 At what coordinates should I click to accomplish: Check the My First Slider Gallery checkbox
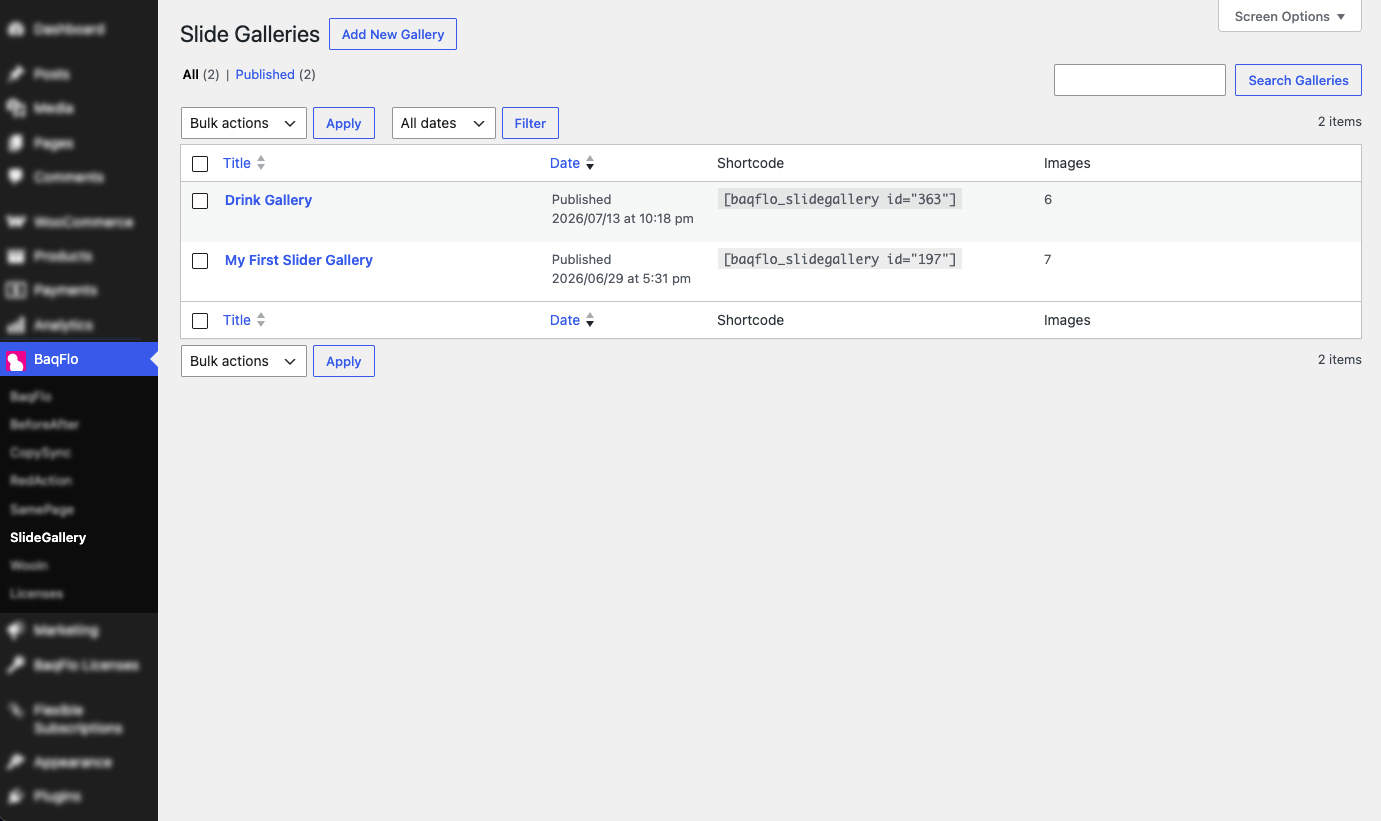point(200,261)
